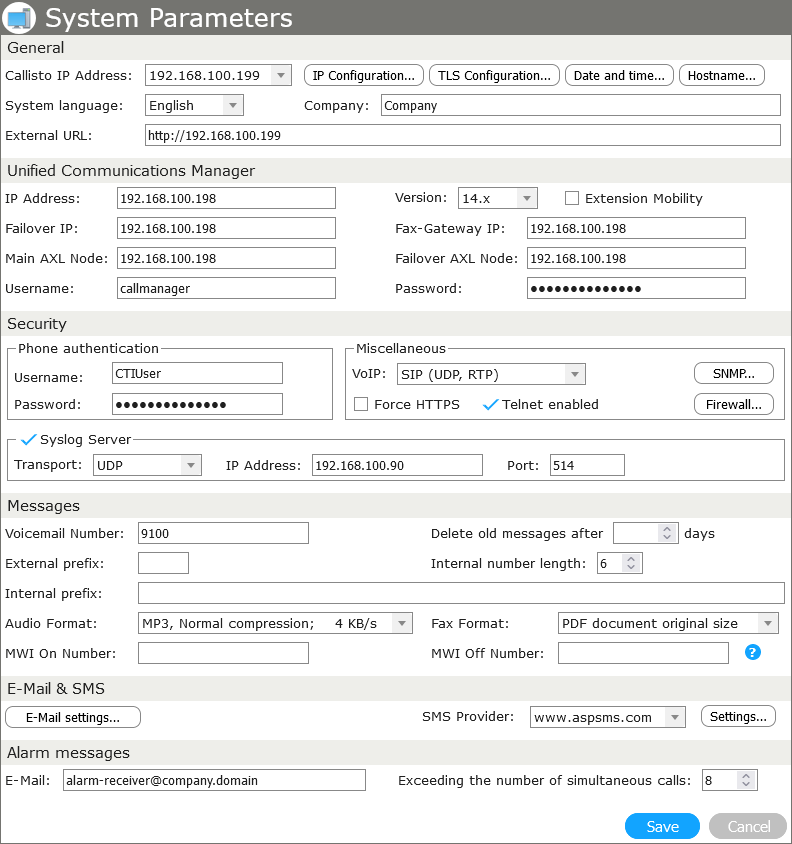Open IP Configuration dialog
Viewport: 792px width, 844px height.
pos(363,75)
